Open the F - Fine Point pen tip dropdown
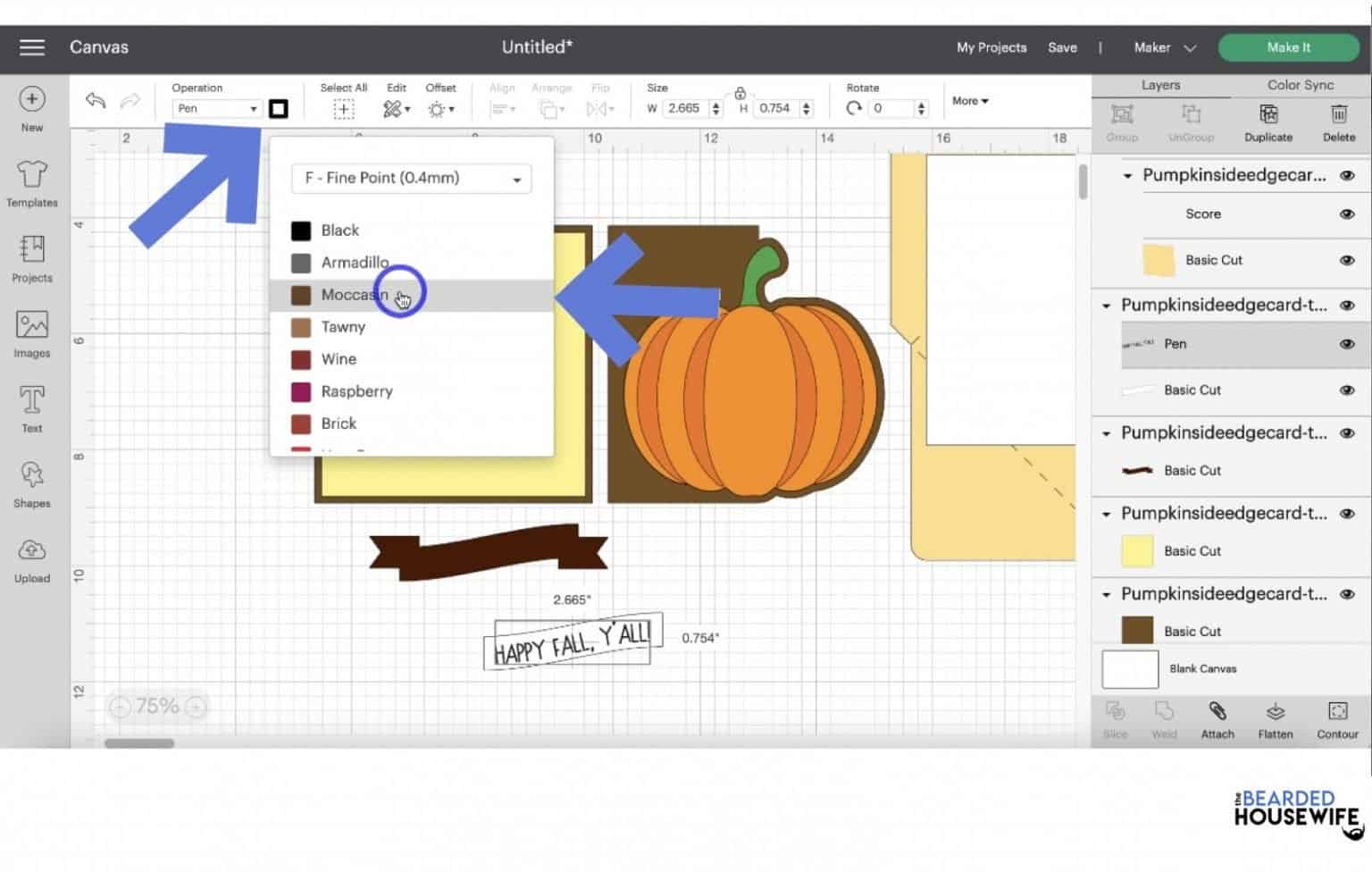Viewport: 1372px width, 872px height. [410, 178]
